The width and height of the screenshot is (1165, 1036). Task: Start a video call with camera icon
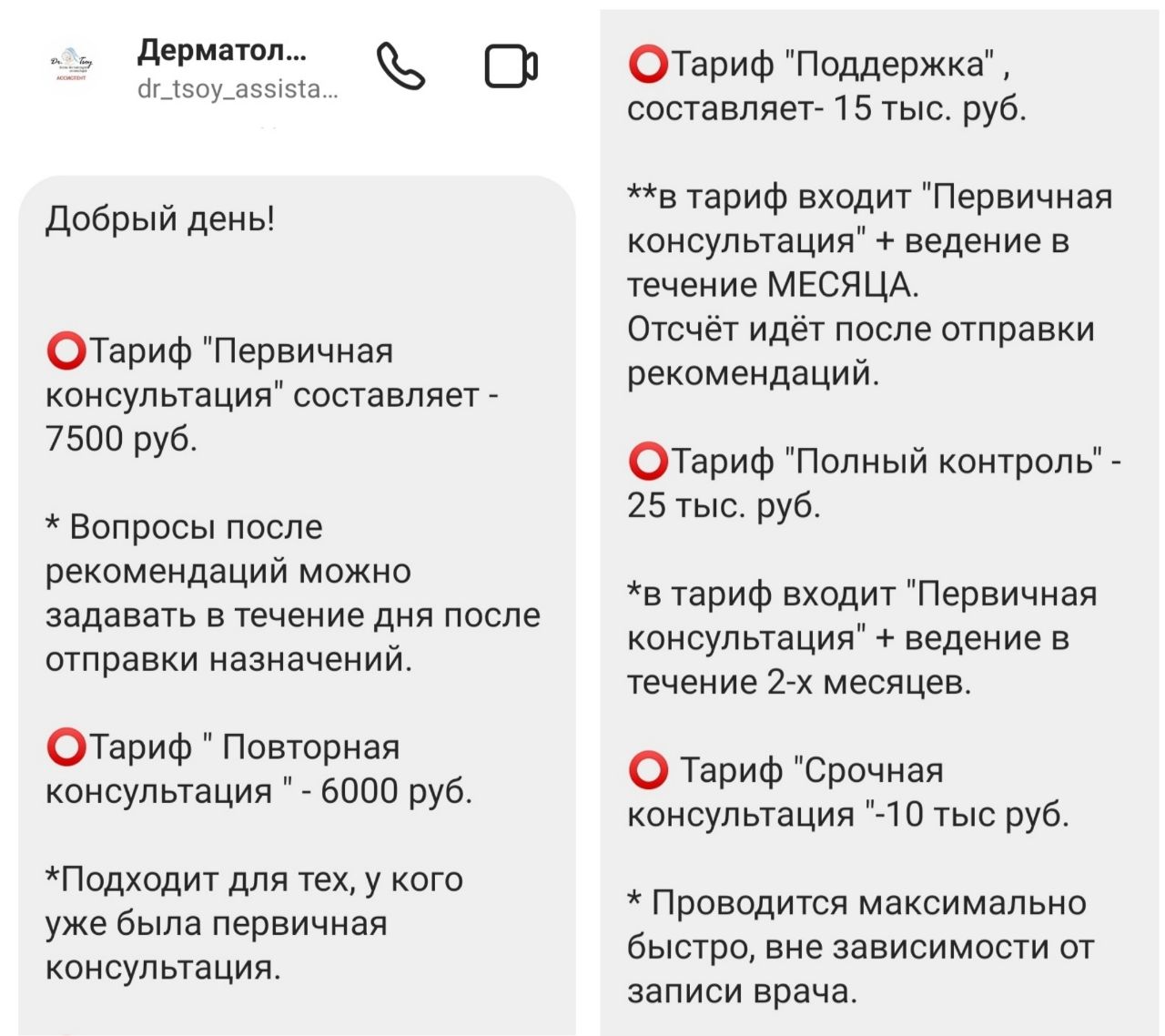pos(511,66)
